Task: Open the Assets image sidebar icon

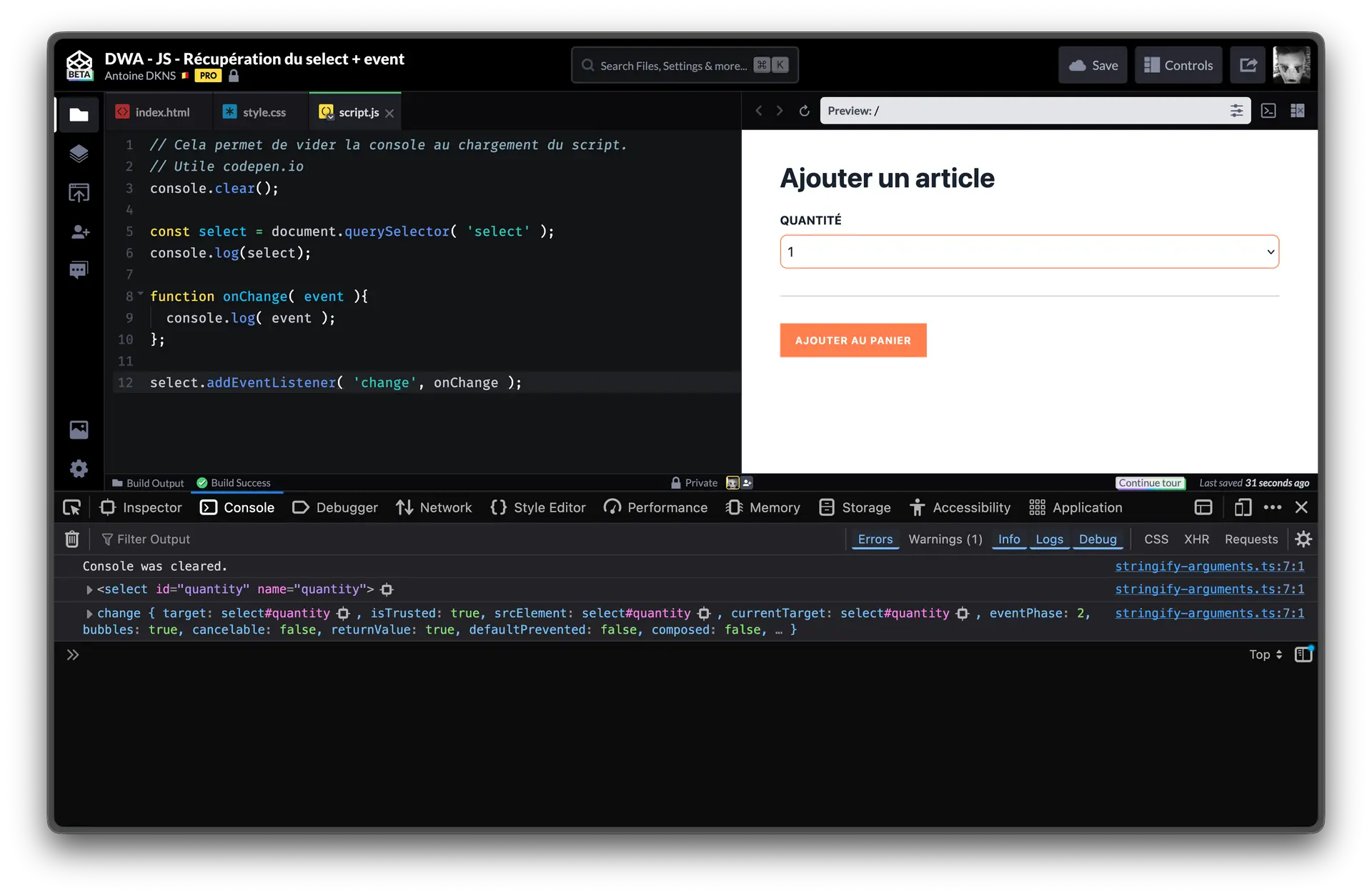Action: 79,429
